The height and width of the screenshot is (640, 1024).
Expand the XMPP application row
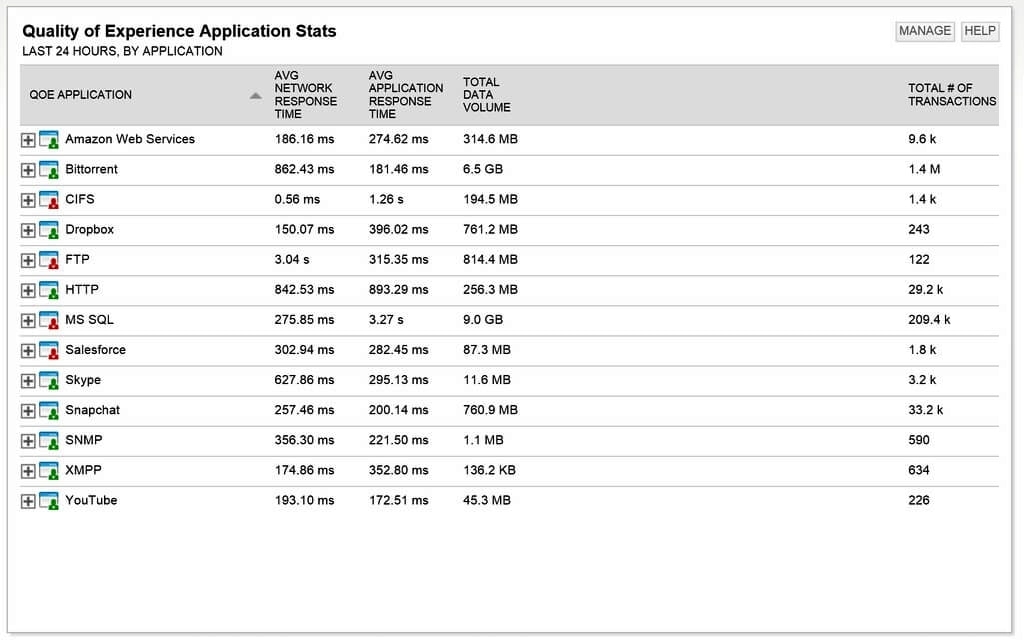(28, 471)
